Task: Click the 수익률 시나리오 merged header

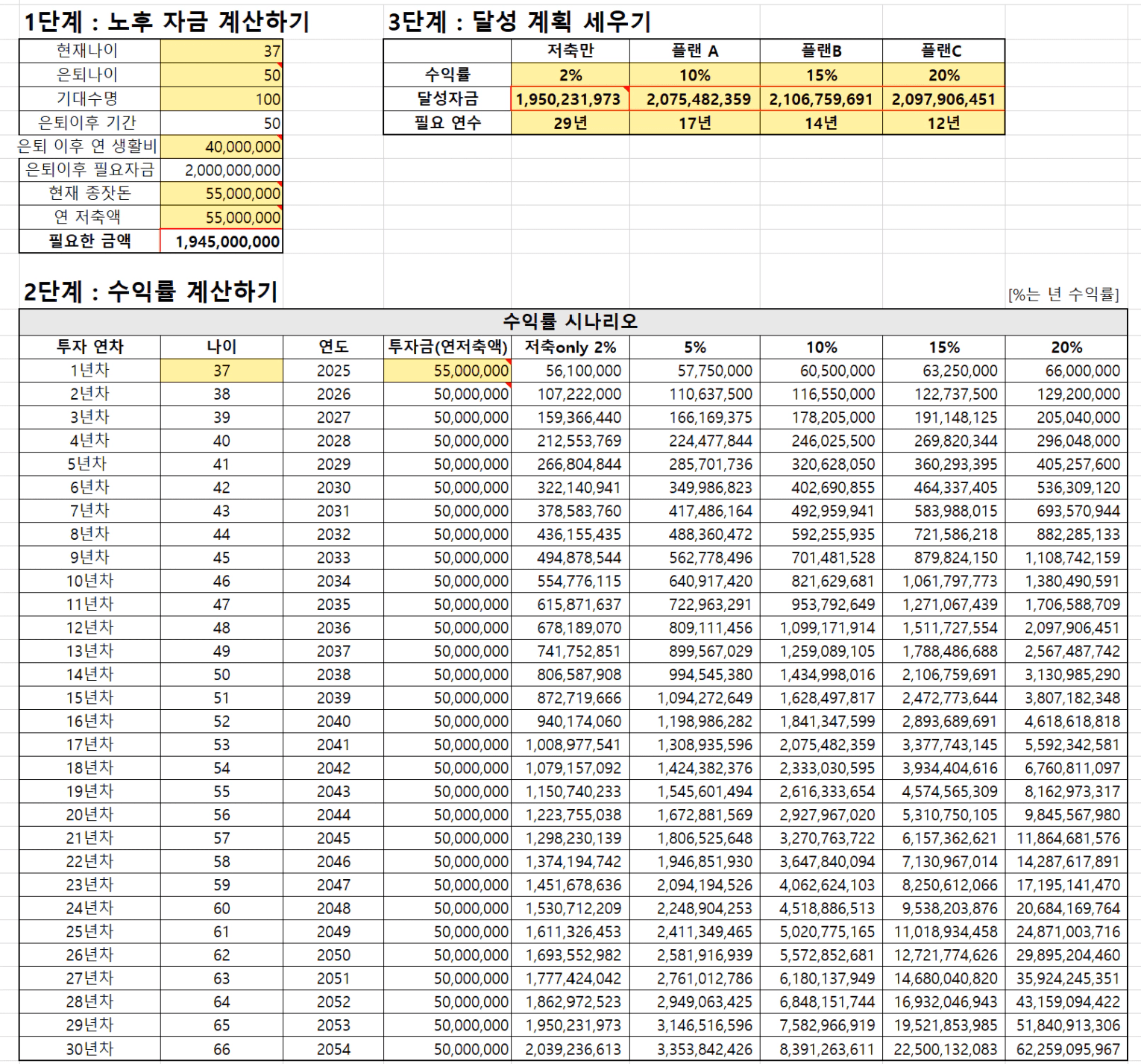Action: tap(573, 321)
